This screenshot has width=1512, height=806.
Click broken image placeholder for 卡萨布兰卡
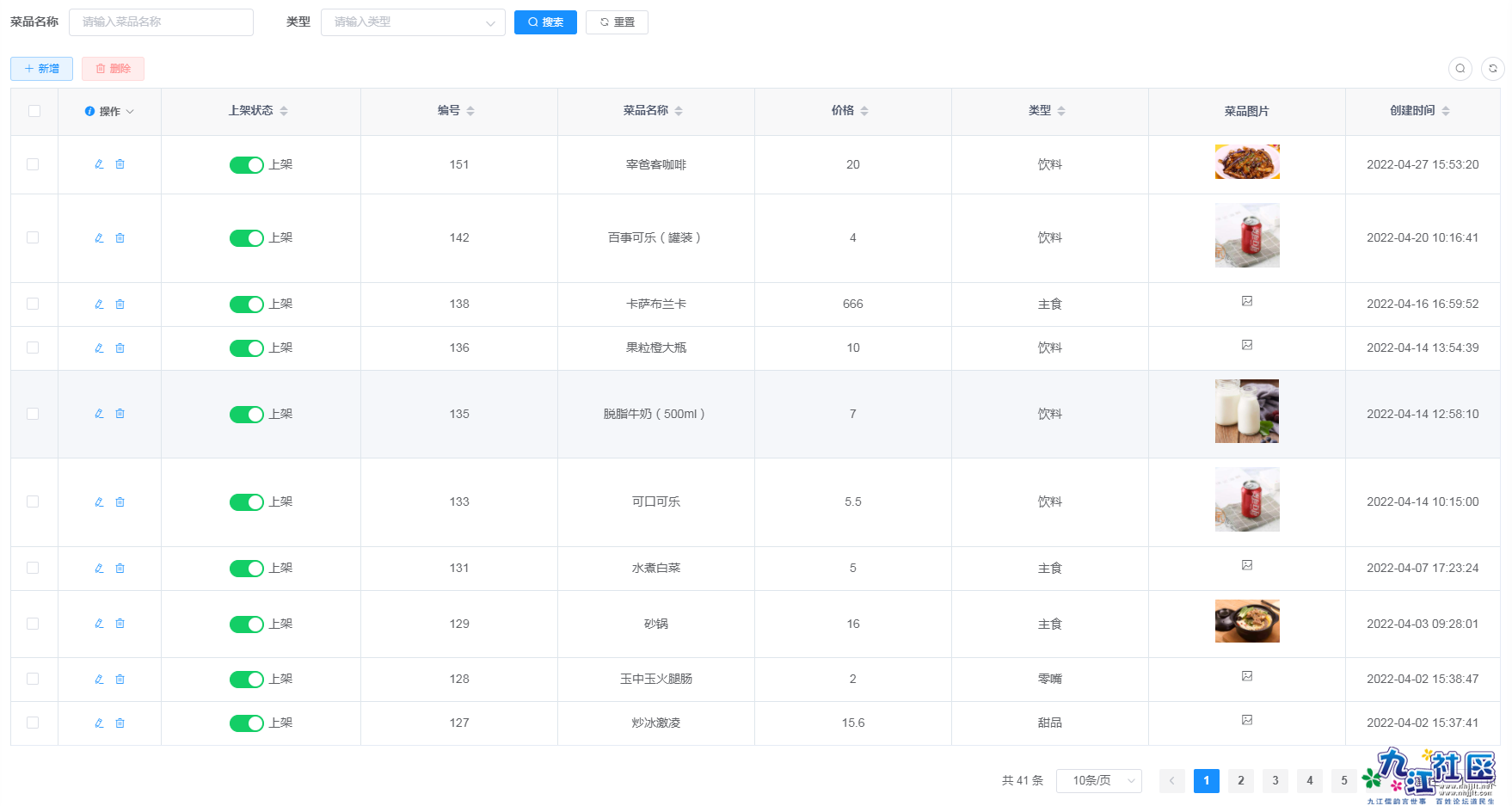1247,301
